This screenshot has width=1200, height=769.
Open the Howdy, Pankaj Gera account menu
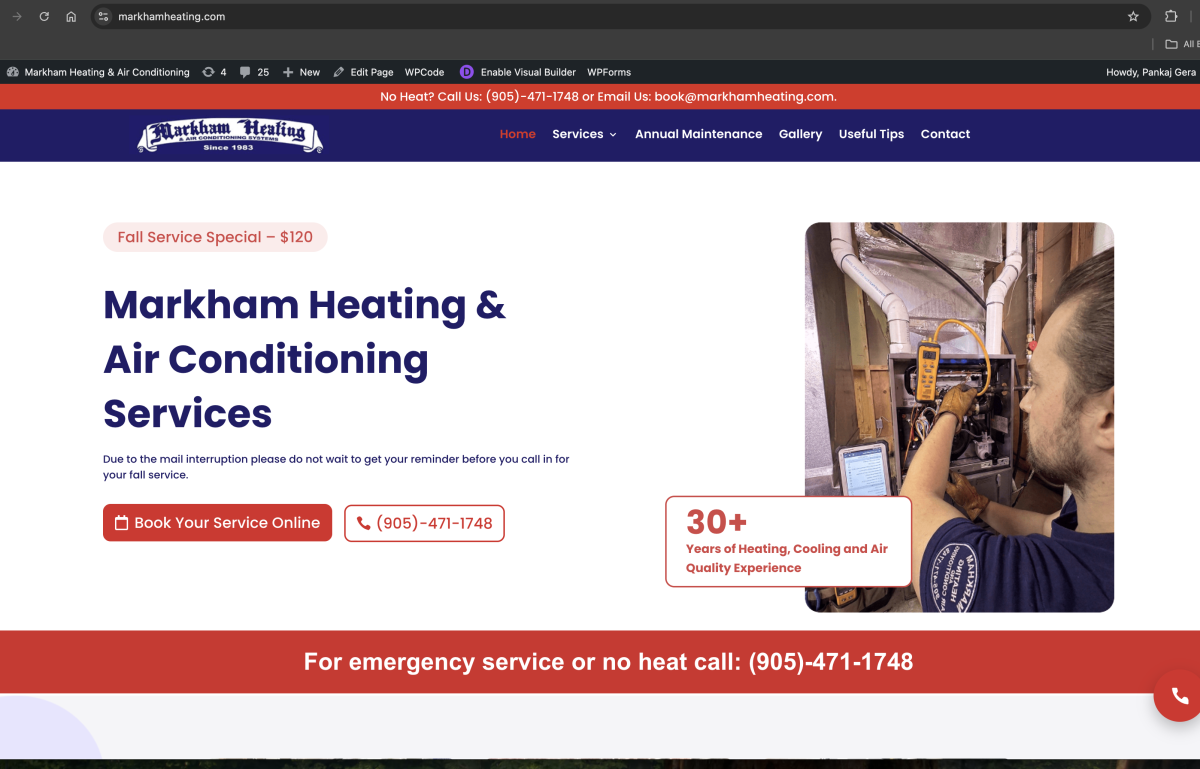[x=1151, y=72]
